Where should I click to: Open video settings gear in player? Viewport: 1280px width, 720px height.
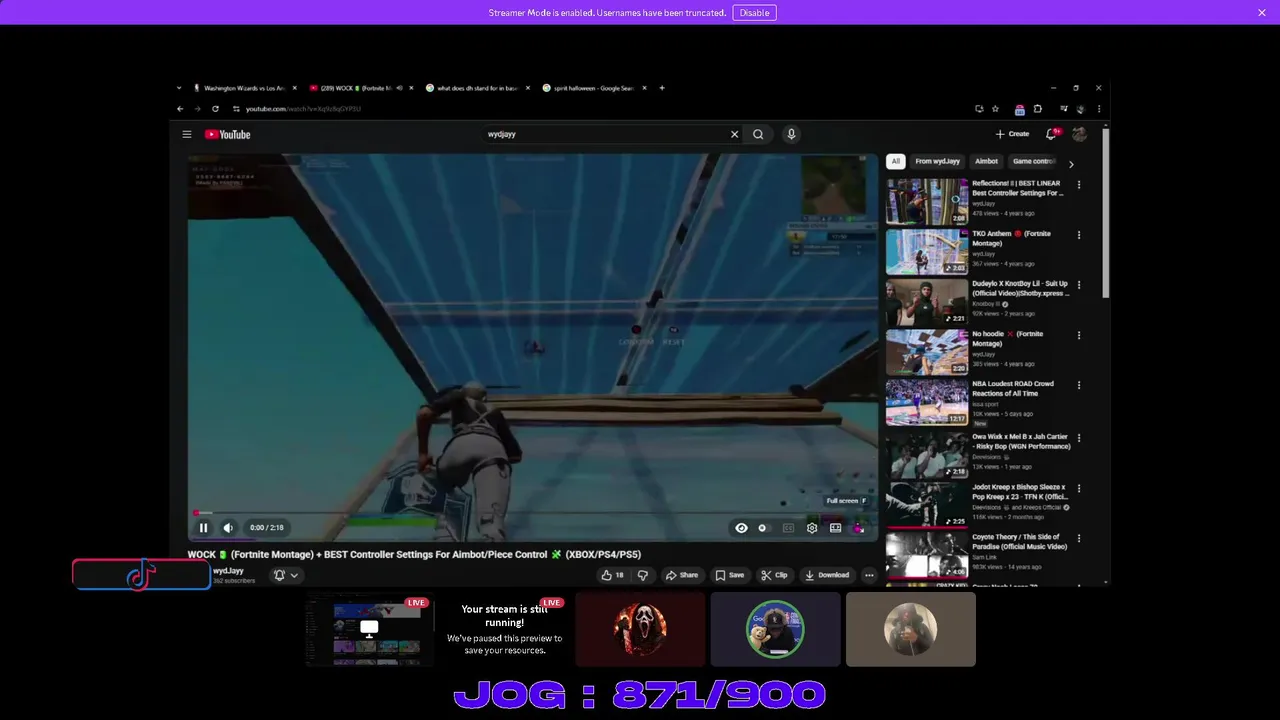coord(812,528)
